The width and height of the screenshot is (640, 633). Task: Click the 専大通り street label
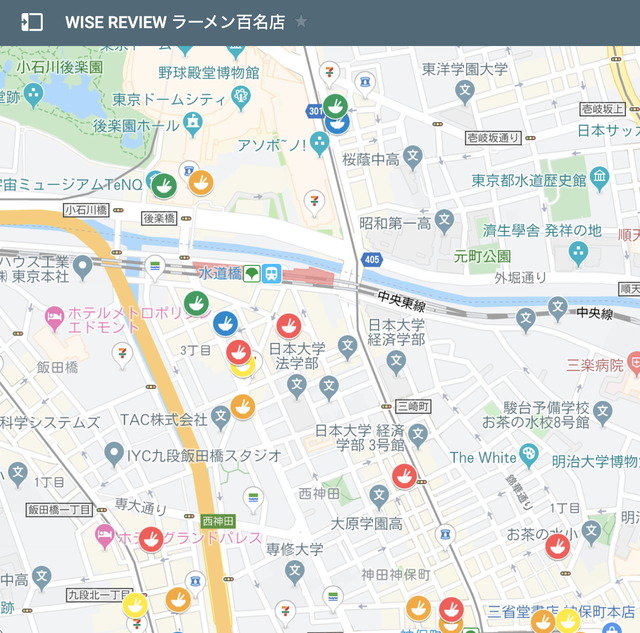click(141, 506)
